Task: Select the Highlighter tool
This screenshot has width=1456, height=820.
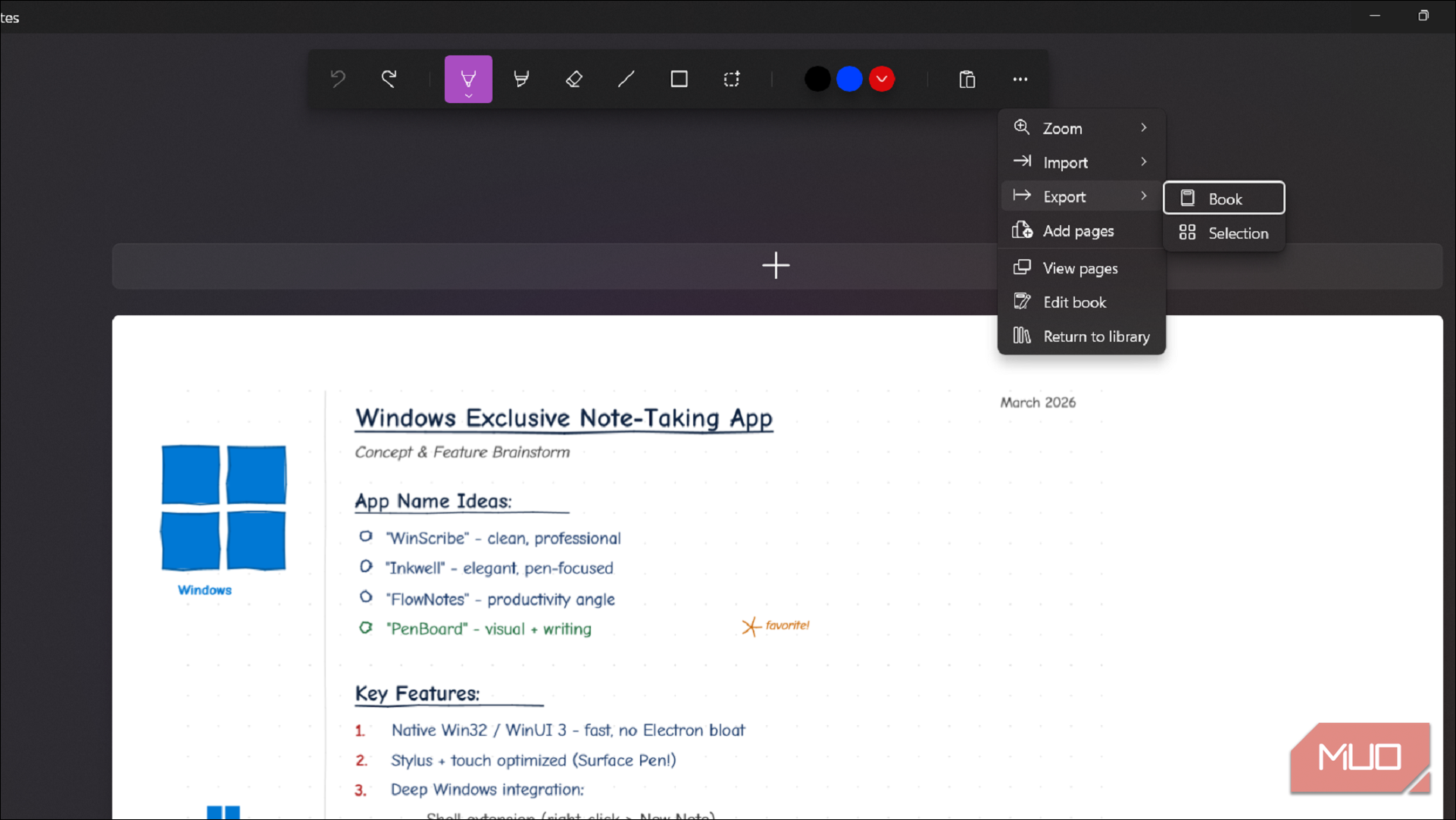Action: coord(521,79)
